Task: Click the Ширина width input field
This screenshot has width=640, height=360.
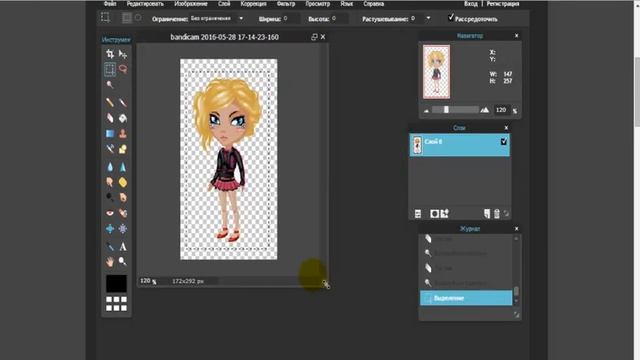Action: coord(291,18)
